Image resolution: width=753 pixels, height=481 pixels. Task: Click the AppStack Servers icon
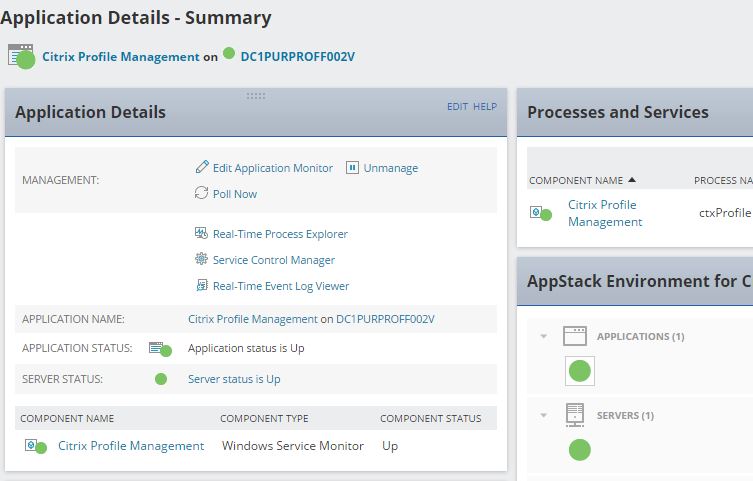click(x=575, y=415)
